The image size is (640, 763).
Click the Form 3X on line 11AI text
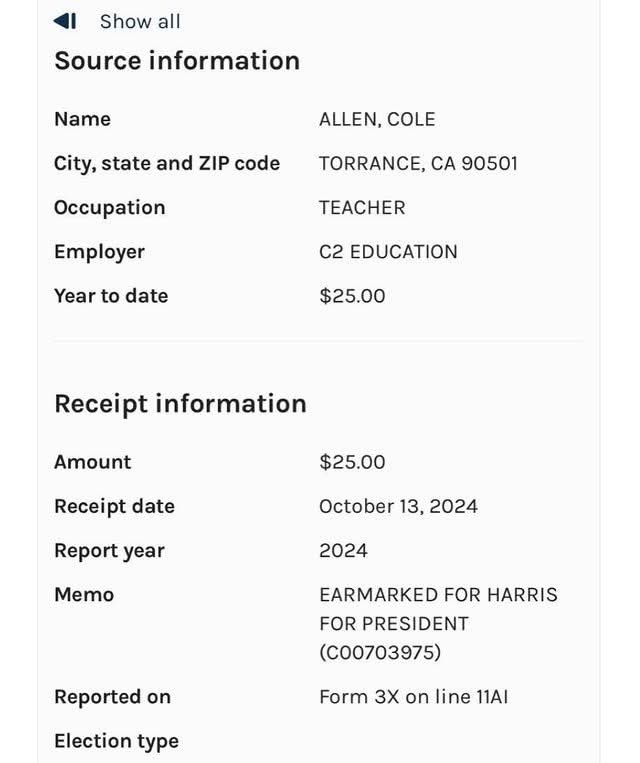click(413, 697)
